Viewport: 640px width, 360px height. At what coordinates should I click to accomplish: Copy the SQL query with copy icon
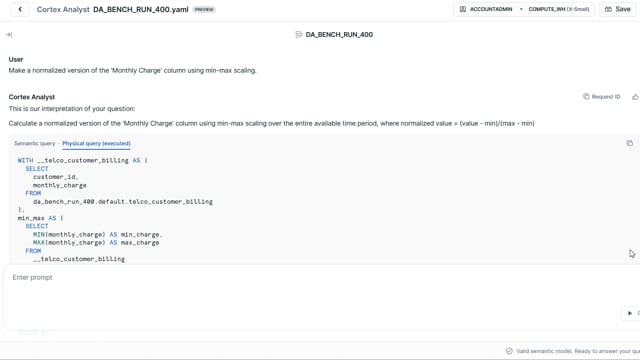pyautogui.click(x=630, y=143)
